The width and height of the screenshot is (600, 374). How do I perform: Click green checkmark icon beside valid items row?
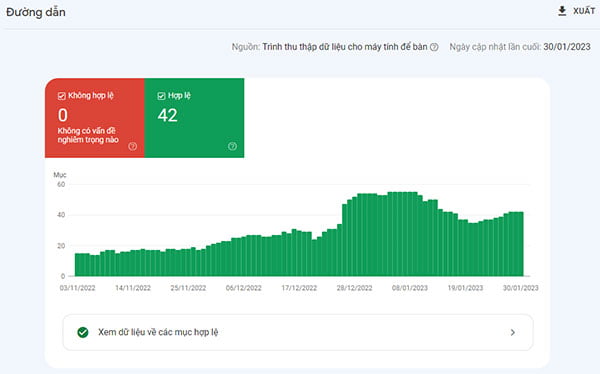point(83,332)
